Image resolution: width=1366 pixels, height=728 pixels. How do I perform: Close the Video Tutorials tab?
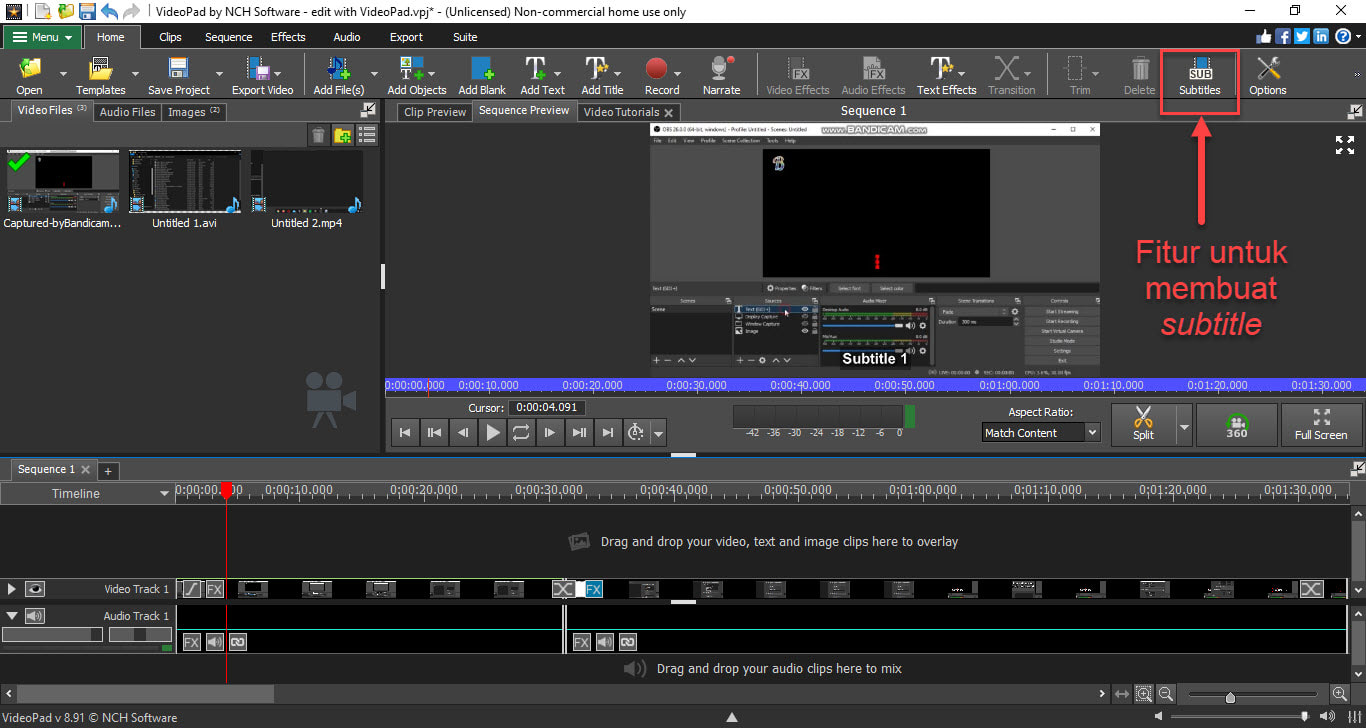pos(669,113)
